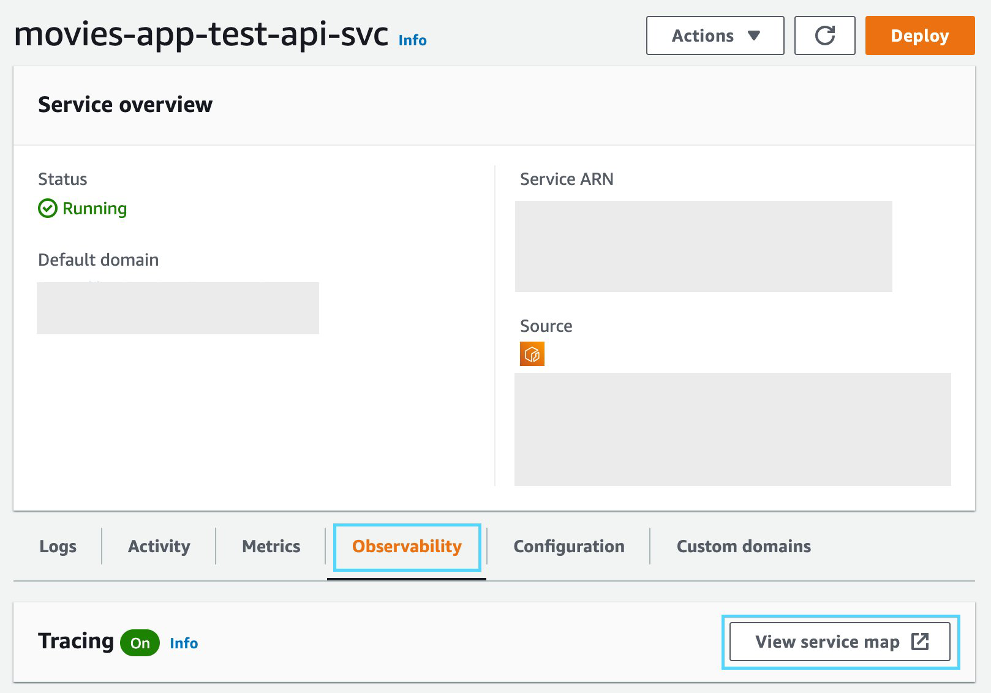This screenshot has height=693, width=991.
Task: Open the Actions dropdown menu
Action: (715, 36)
